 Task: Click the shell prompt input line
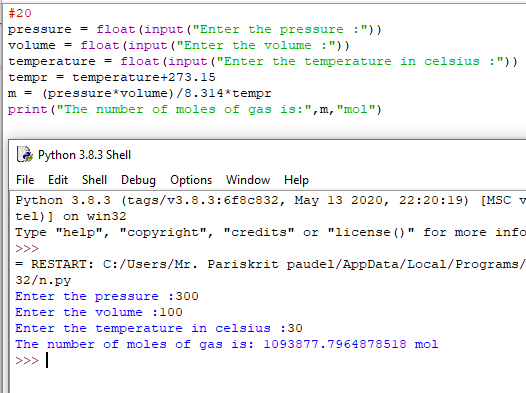pyautogui.click(x=268, y=360)
